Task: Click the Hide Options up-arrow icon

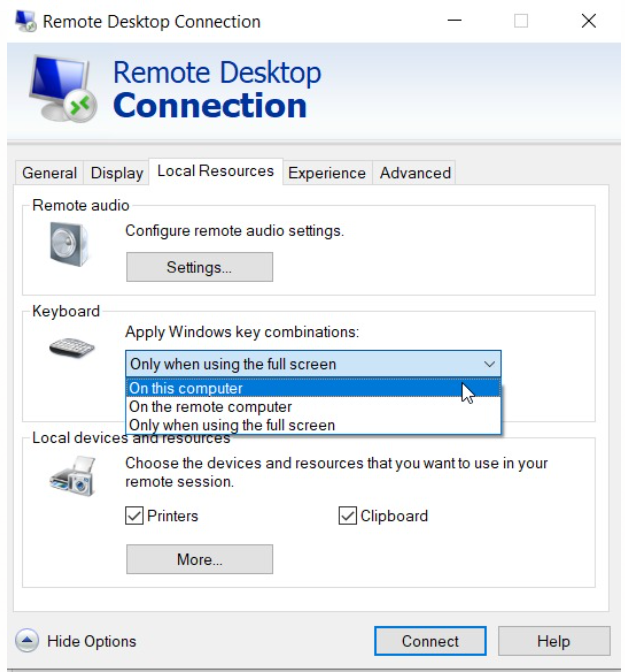Action: pyautogui.click(x=27, y=641)
